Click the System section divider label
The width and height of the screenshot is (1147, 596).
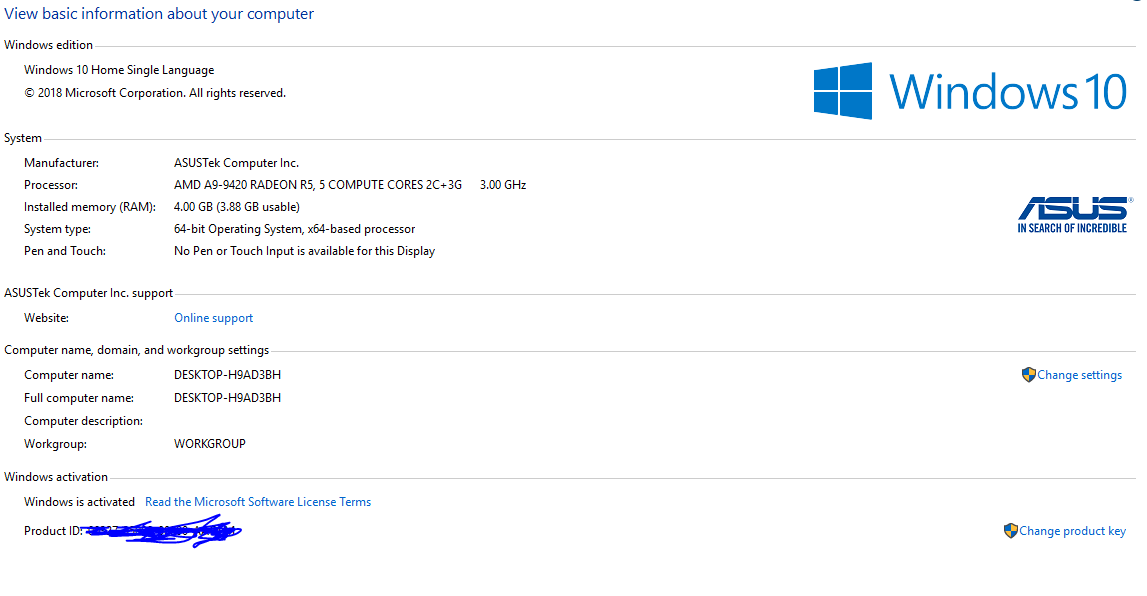click(x=23, y=137)
